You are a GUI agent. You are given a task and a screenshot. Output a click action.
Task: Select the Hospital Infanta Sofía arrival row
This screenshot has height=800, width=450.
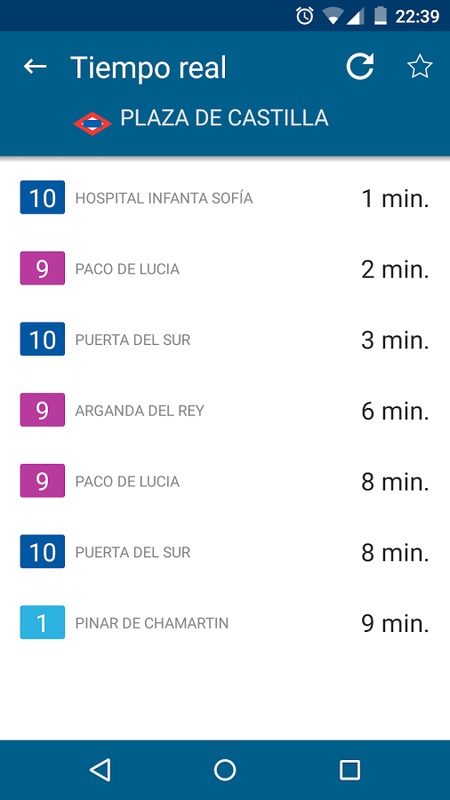[x=225, y=197]
